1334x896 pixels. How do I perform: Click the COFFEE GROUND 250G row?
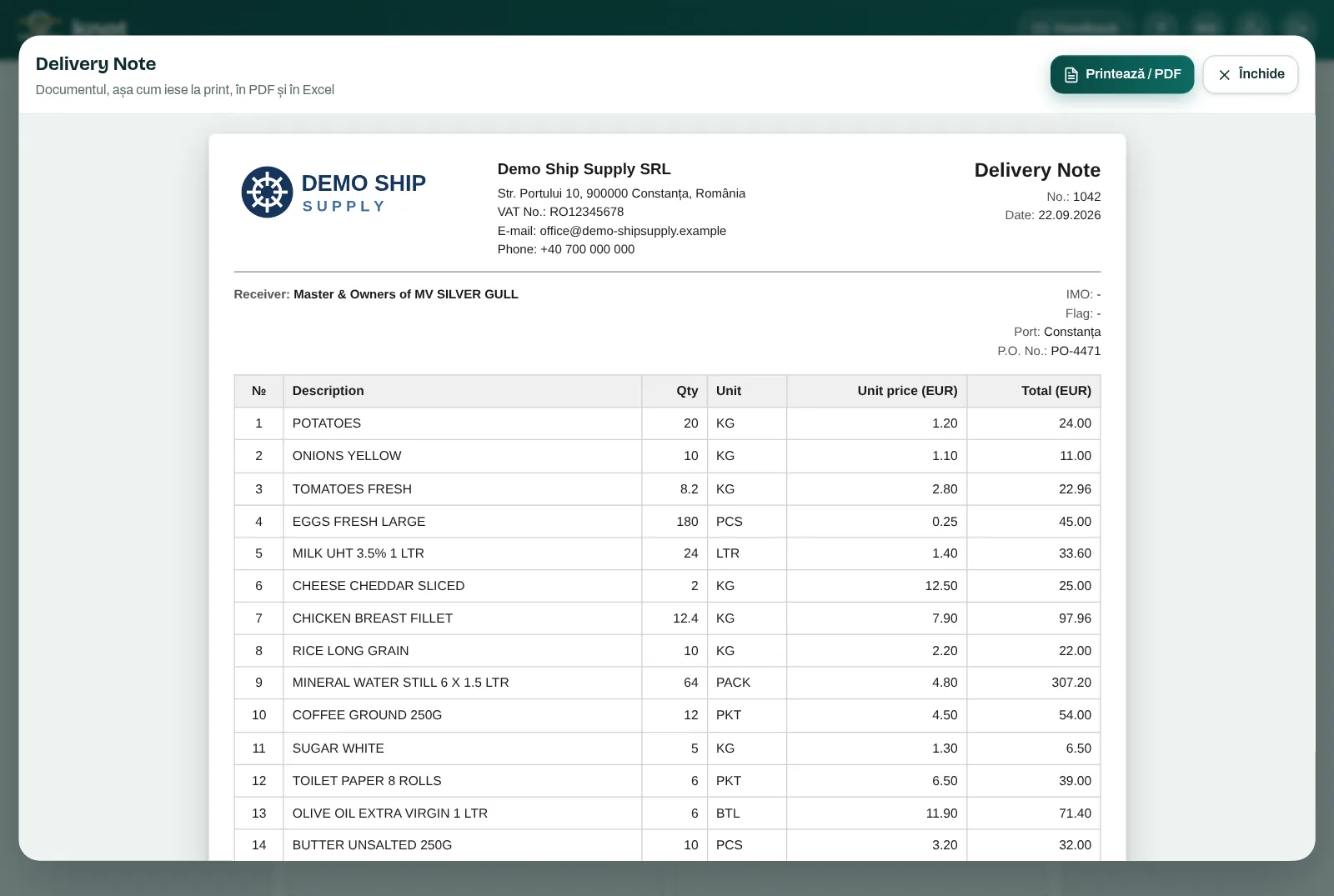pos(667,715)
